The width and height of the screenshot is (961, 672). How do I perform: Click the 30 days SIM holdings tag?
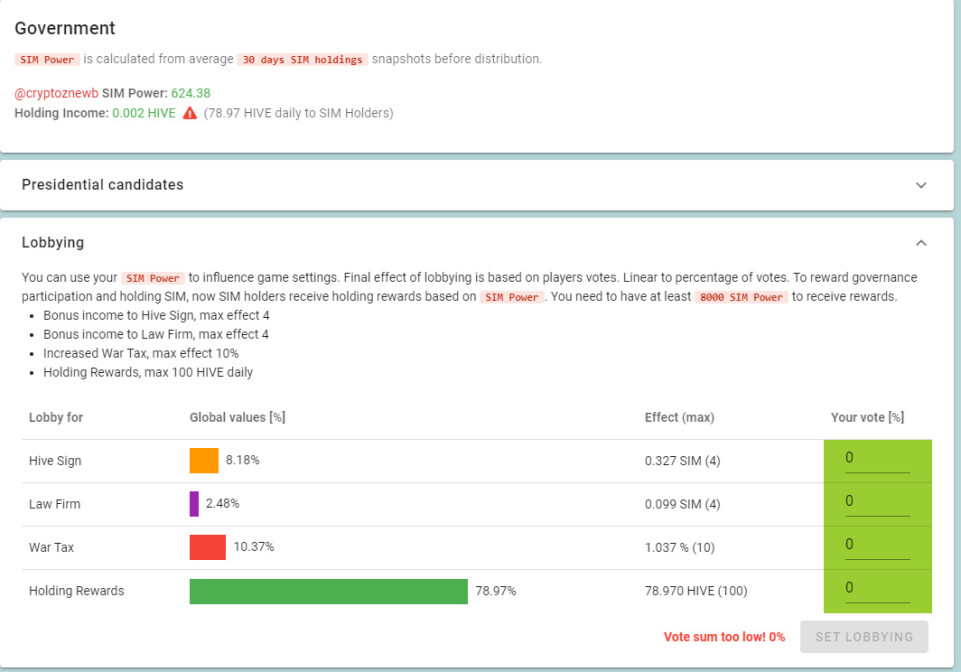pyautogui.click(x=302, y=59)
